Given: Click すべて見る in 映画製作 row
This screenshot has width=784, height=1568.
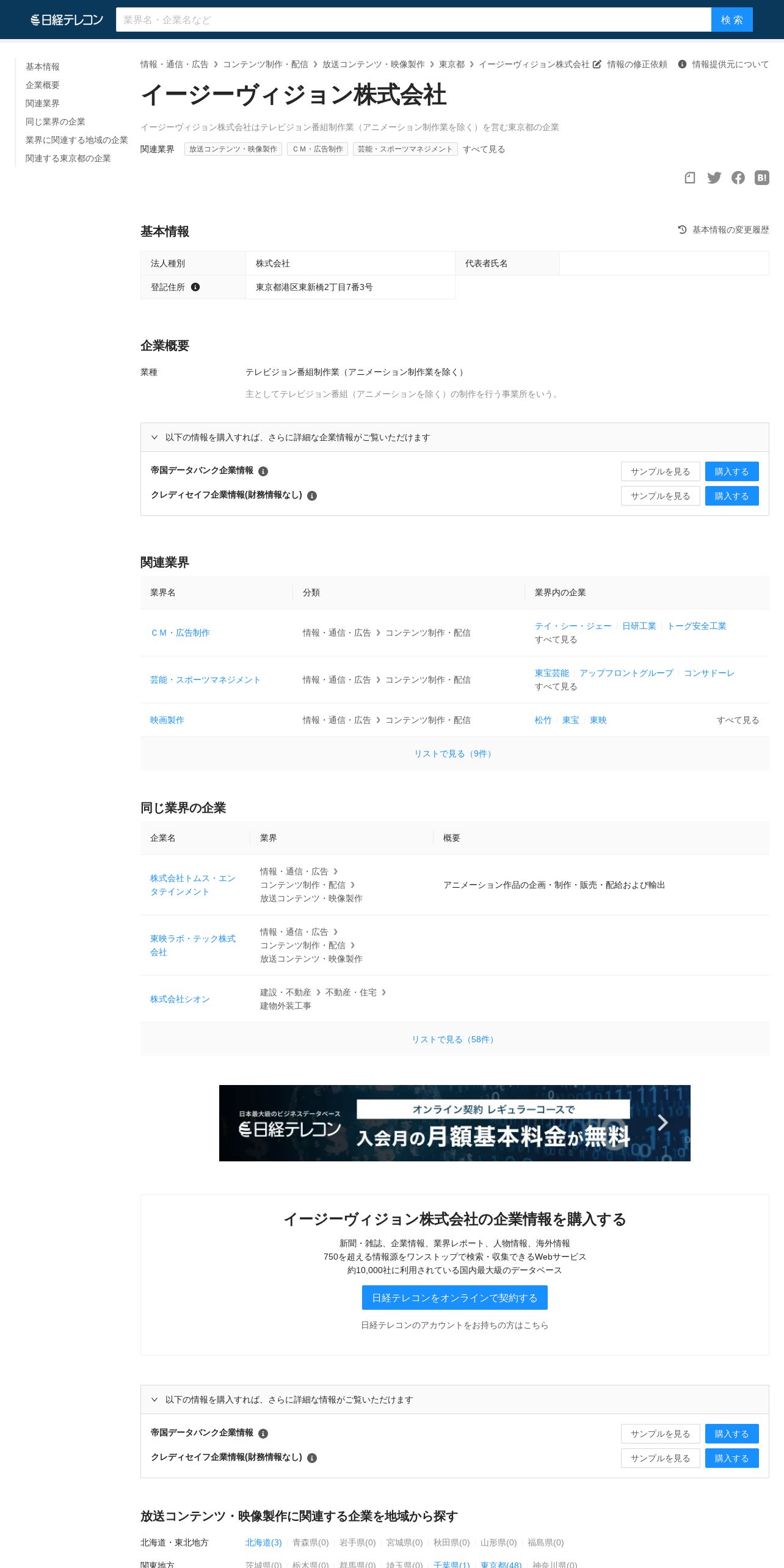Looking at the screenshot, I should click(x=738, y=720).
